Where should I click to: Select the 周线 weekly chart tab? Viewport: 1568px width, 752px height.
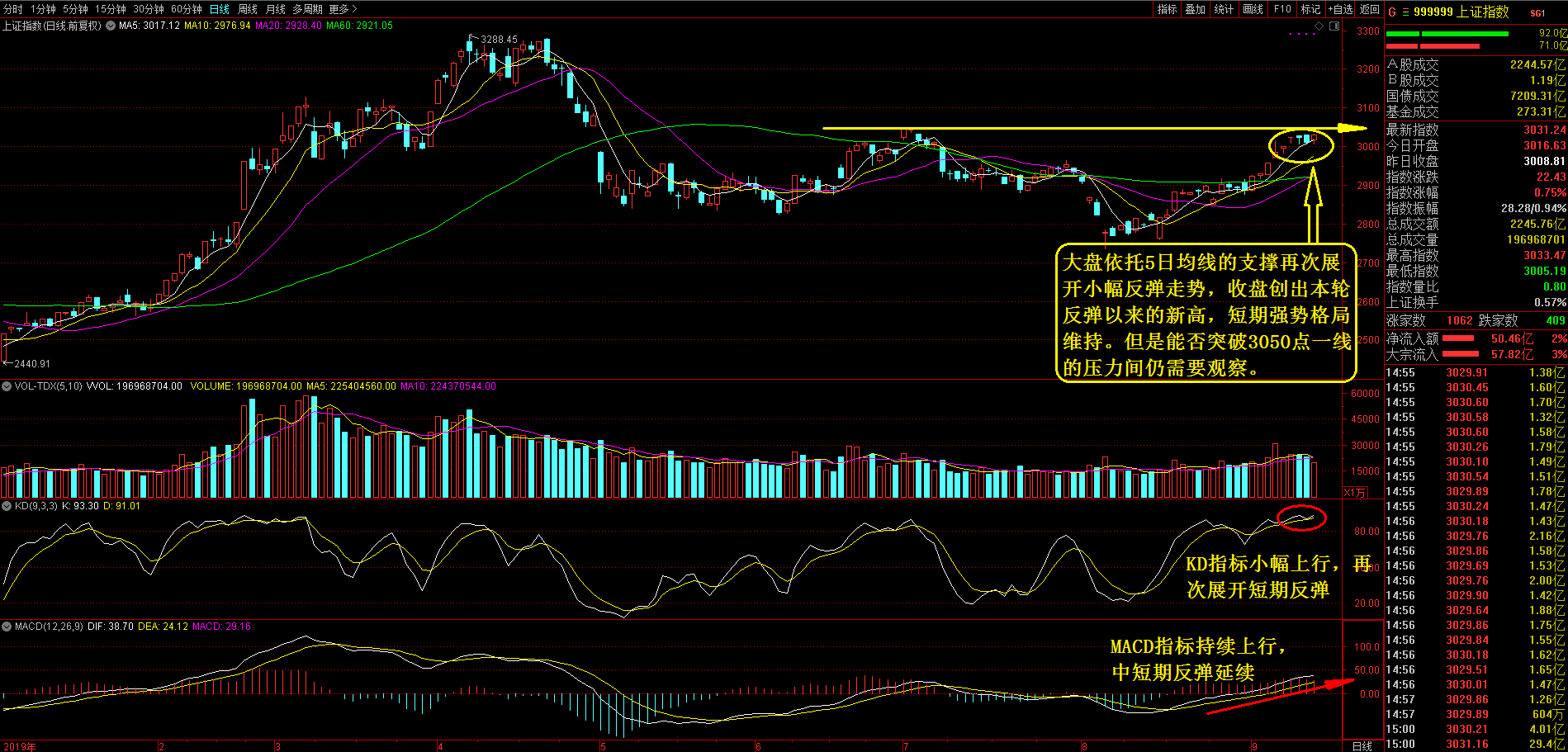tap(248, 9)
